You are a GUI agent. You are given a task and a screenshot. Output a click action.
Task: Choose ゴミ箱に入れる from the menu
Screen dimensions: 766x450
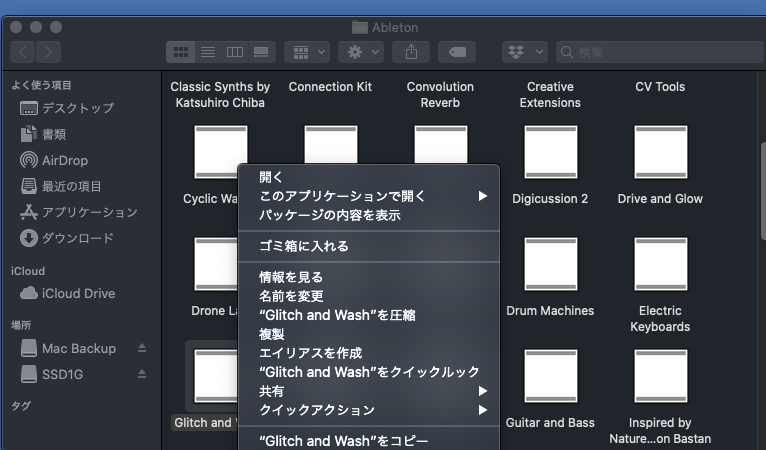tap(369, 246)
